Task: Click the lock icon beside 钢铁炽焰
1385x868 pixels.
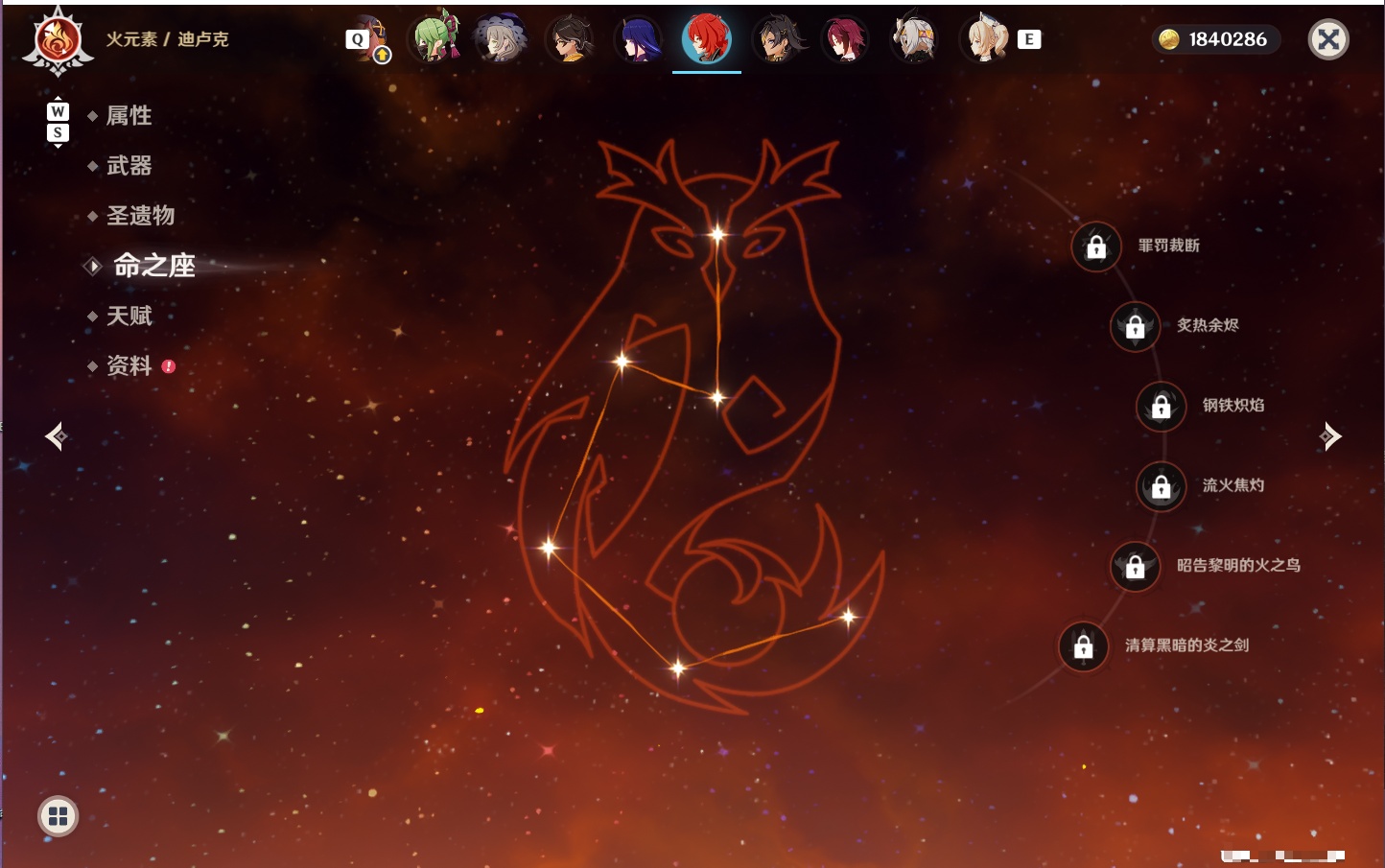Action: coord(1161,406)
